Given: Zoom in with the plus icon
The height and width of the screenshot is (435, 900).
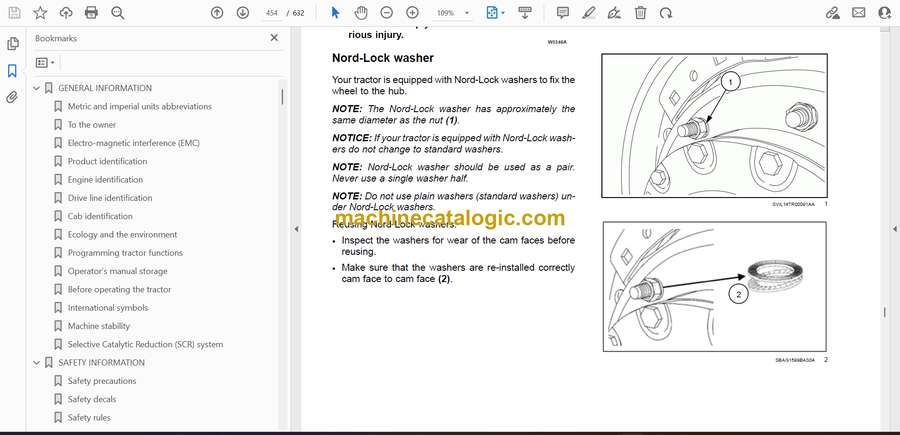Looking at the screenshot, I should (x=412, y=13).
